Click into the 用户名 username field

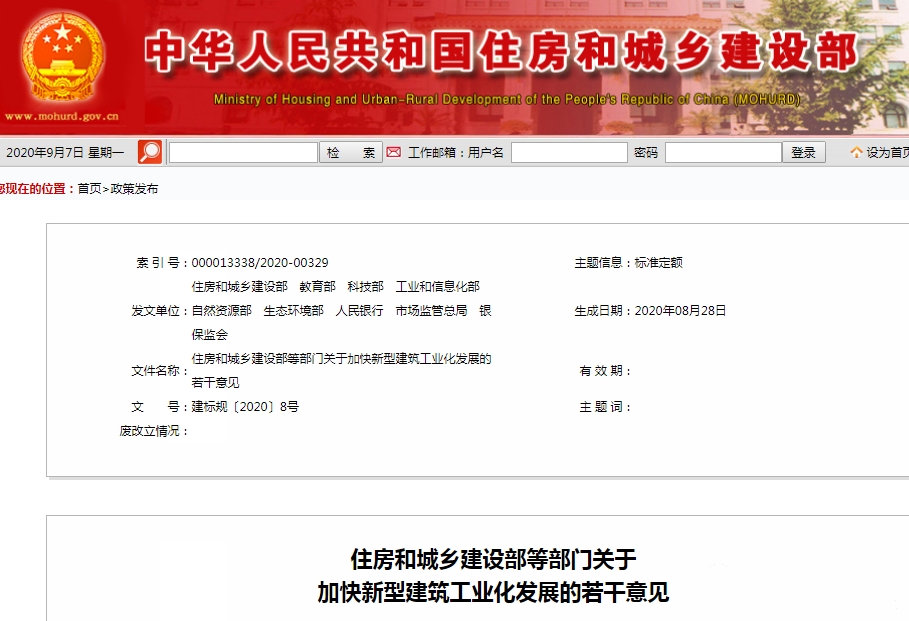click(569, 153)
